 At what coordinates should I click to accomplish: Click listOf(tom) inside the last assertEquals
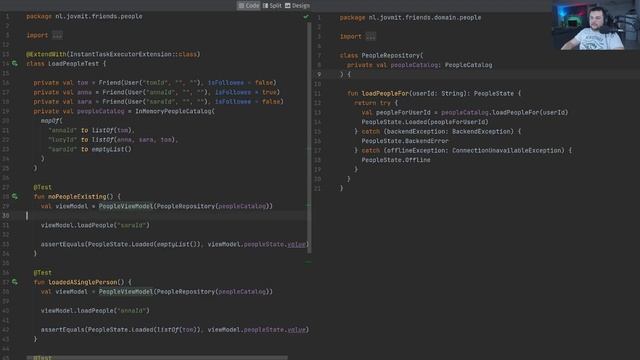point(178,329)
